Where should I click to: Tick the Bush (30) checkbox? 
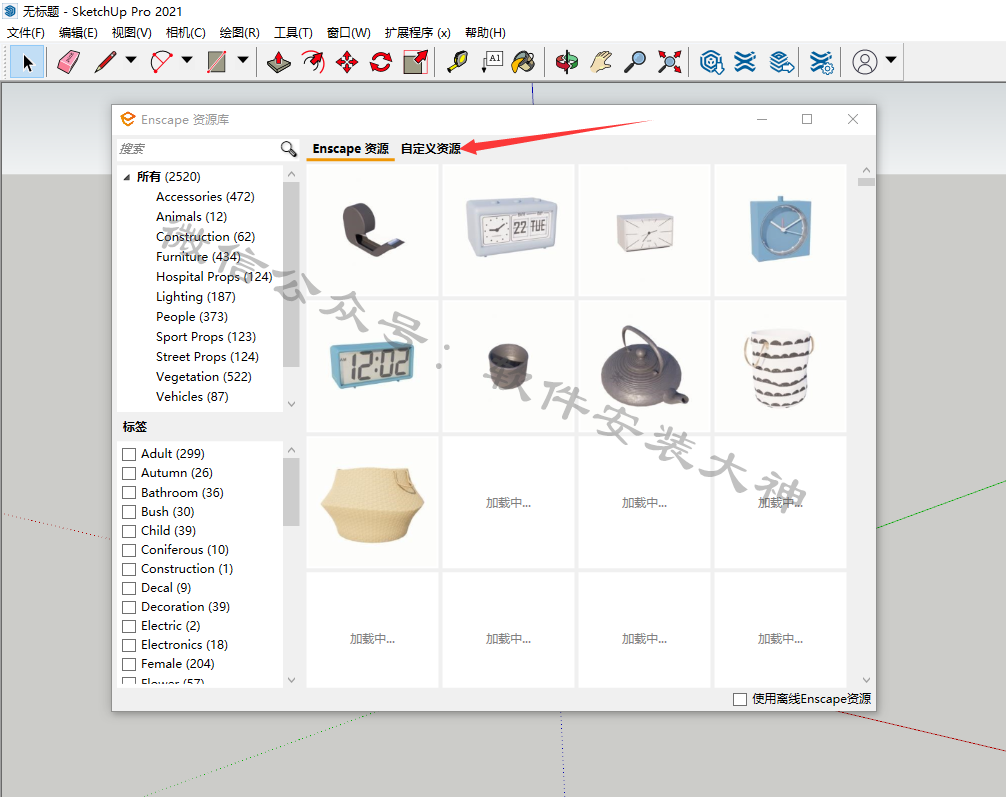129,512
